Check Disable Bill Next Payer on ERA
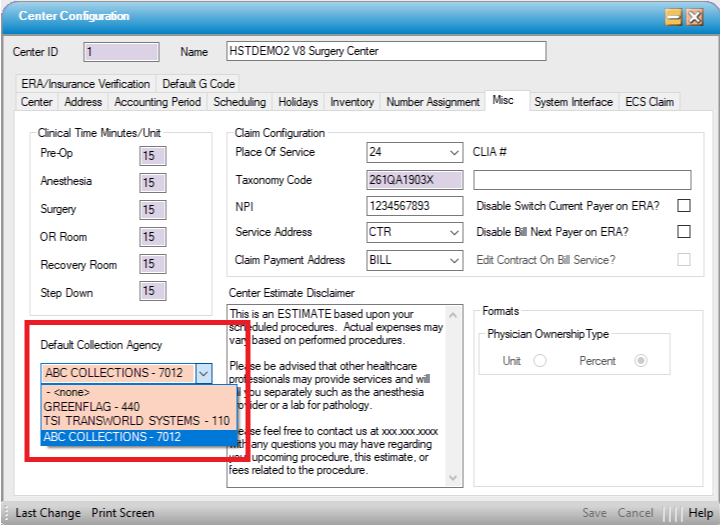This screenshot has height=527, width=721. point(684,232)
